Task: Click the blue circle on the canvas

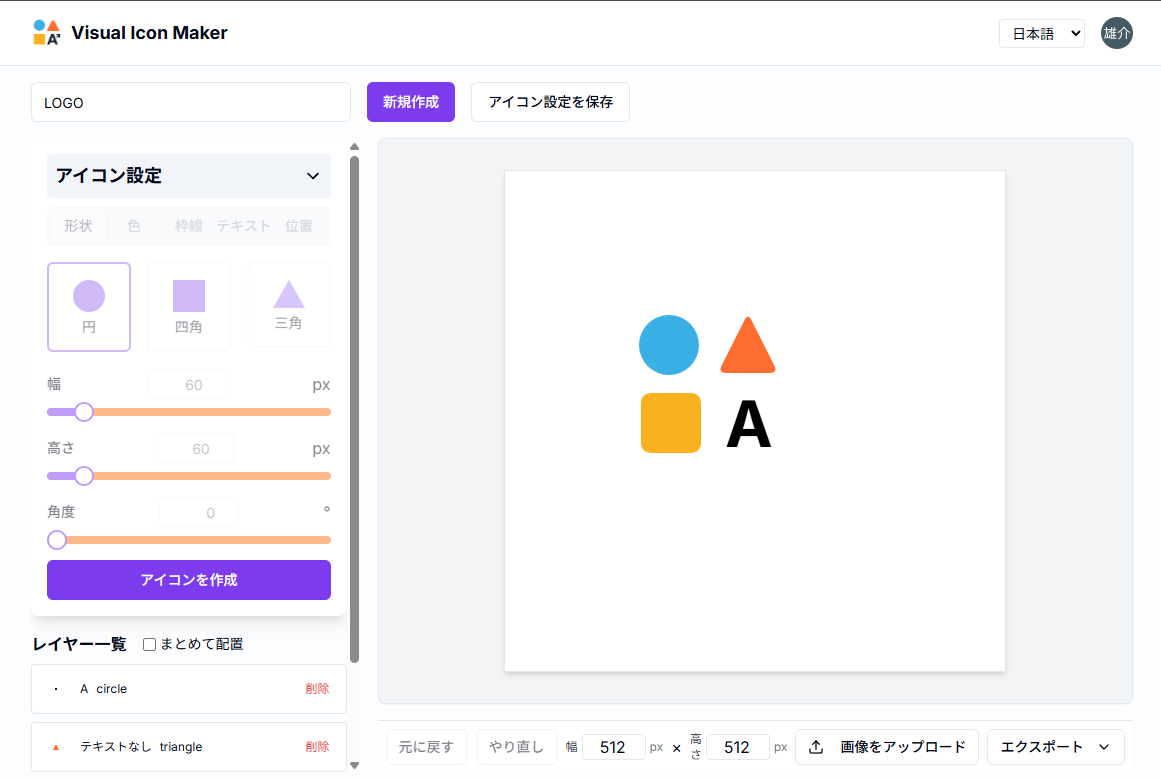Action: coord(669,345)
